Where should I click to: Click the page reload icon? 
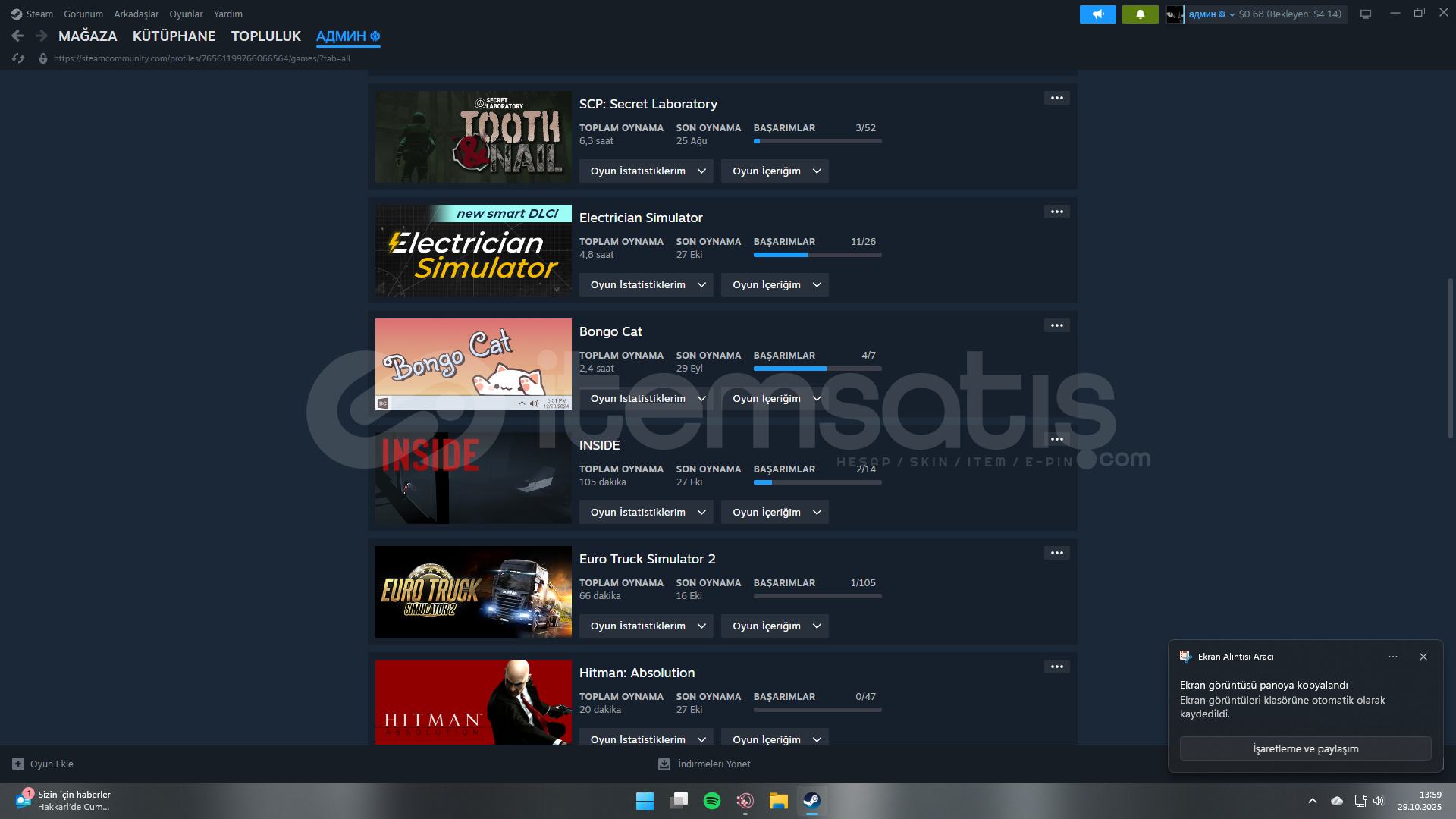(x=18, y=58)
